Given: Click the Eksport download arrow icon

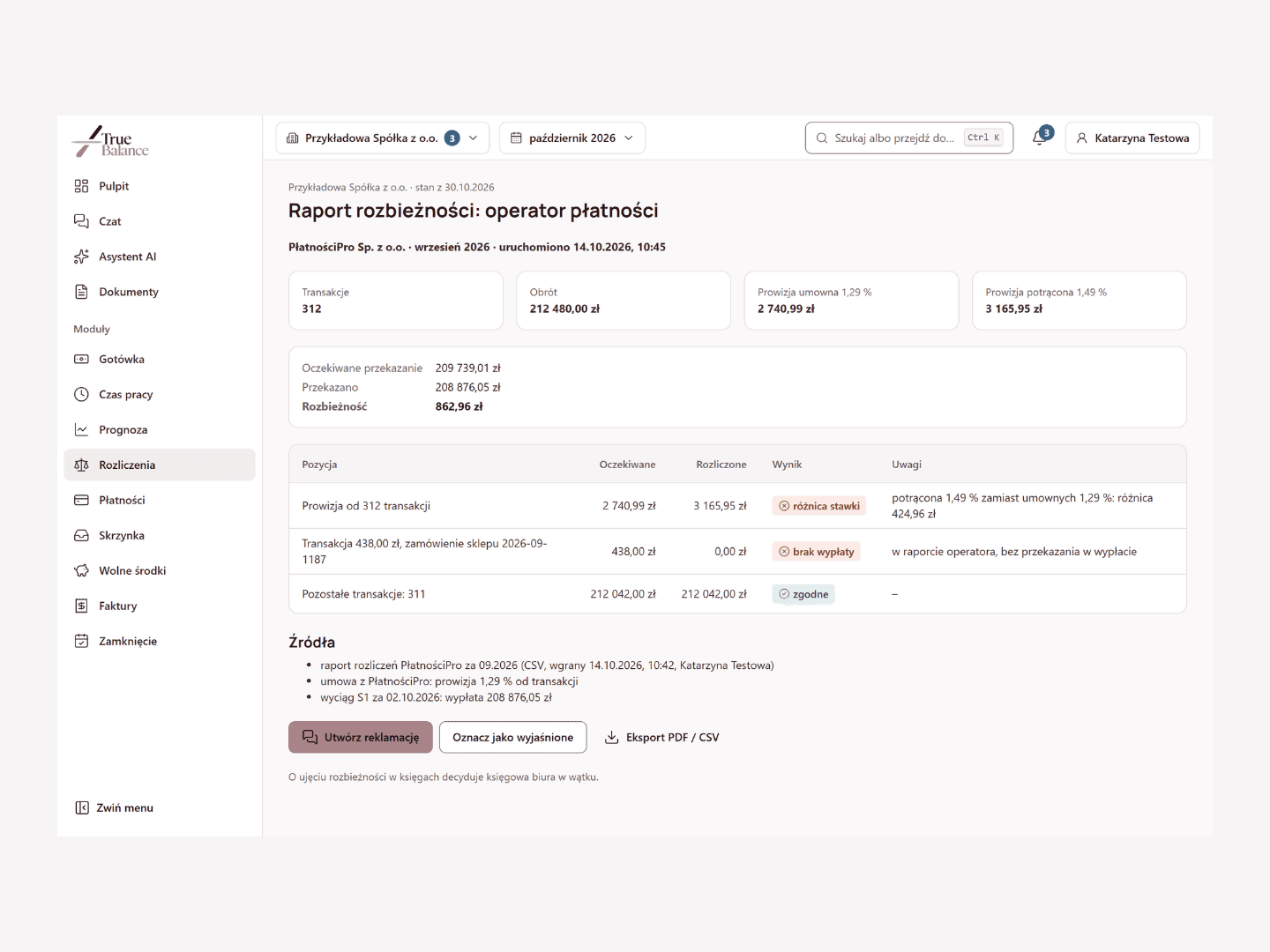Looking at the screenshot, I should coord(611,737).
